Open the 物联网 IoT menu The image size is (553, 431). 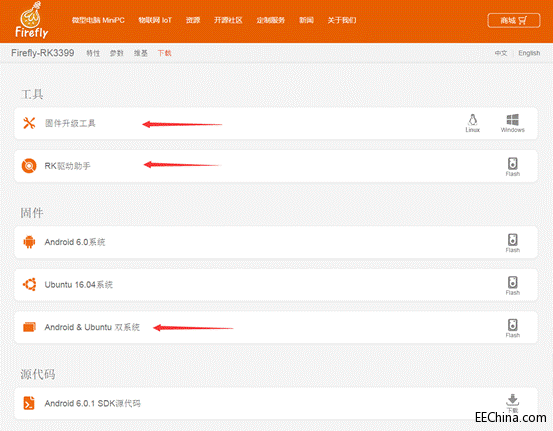pyautogui.click(x=155, y=20)
